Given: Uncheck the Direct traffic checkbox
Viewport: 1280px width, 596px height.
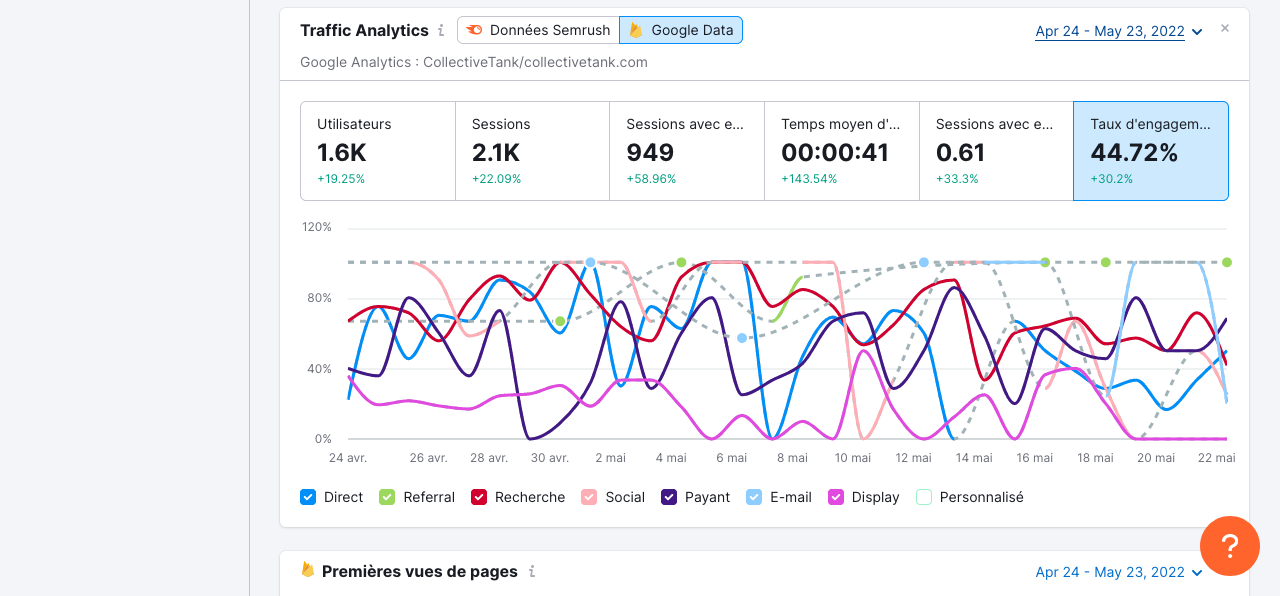Looking at the screenshot, I should click(x=308, y=497).
